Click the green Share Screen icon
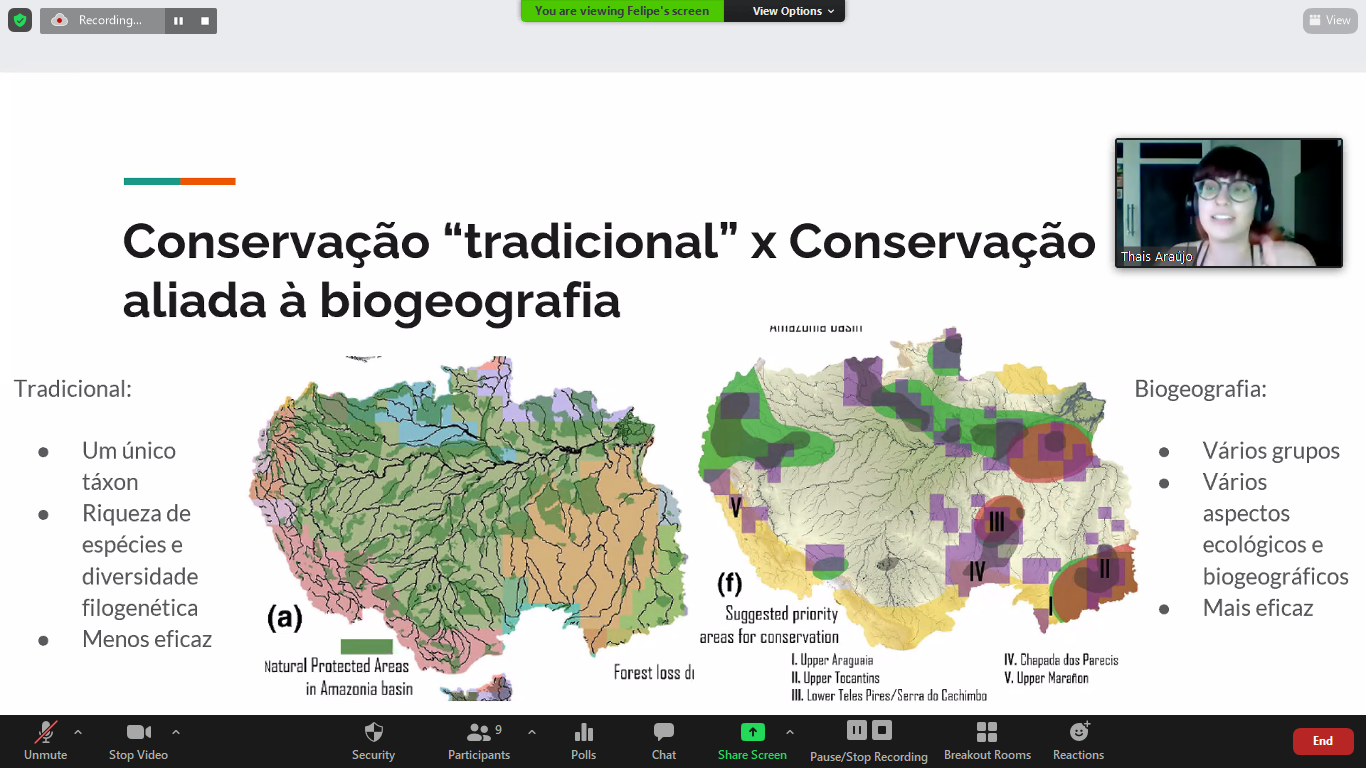This screenshot has height=768, width=1366. [752, 732]
